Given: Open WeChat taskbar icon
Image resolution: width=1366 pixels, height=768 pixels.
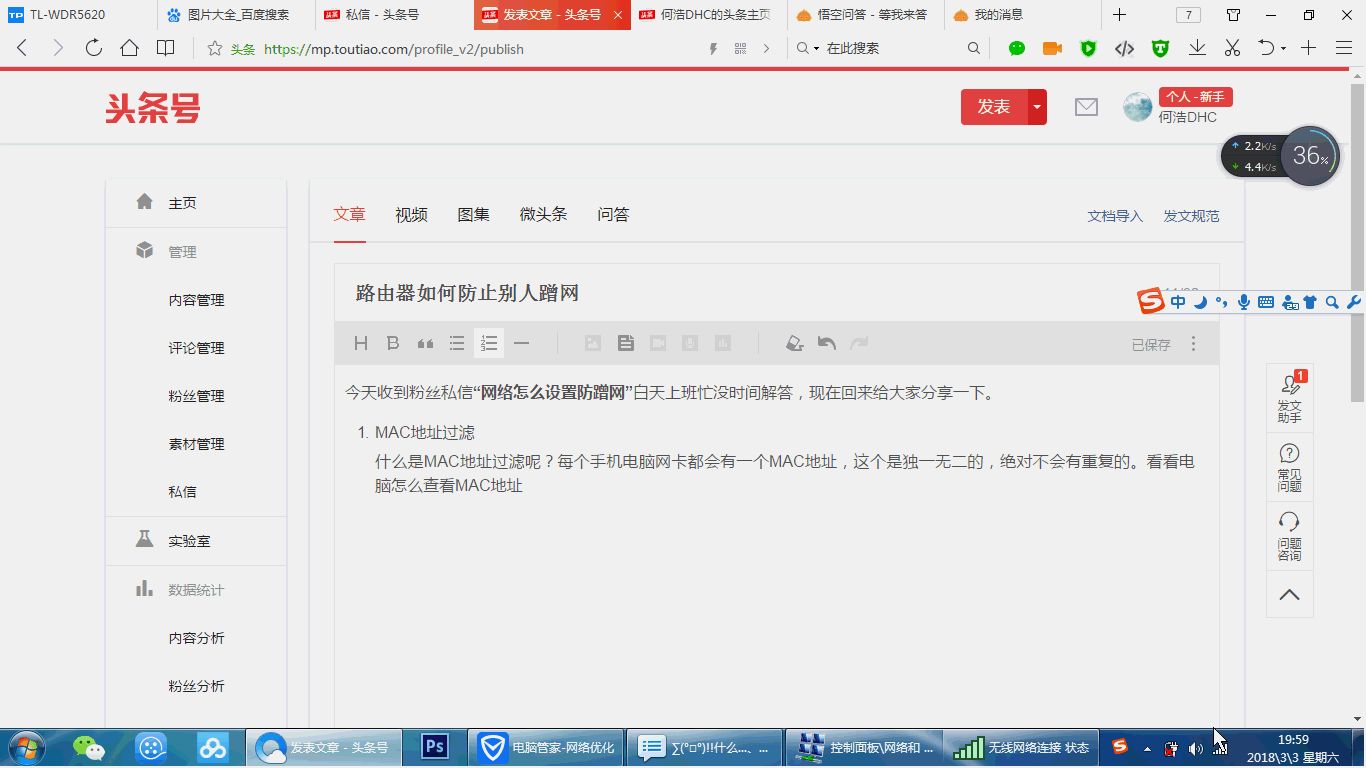Looking at the screenshot, I should [x=88, y=747].
